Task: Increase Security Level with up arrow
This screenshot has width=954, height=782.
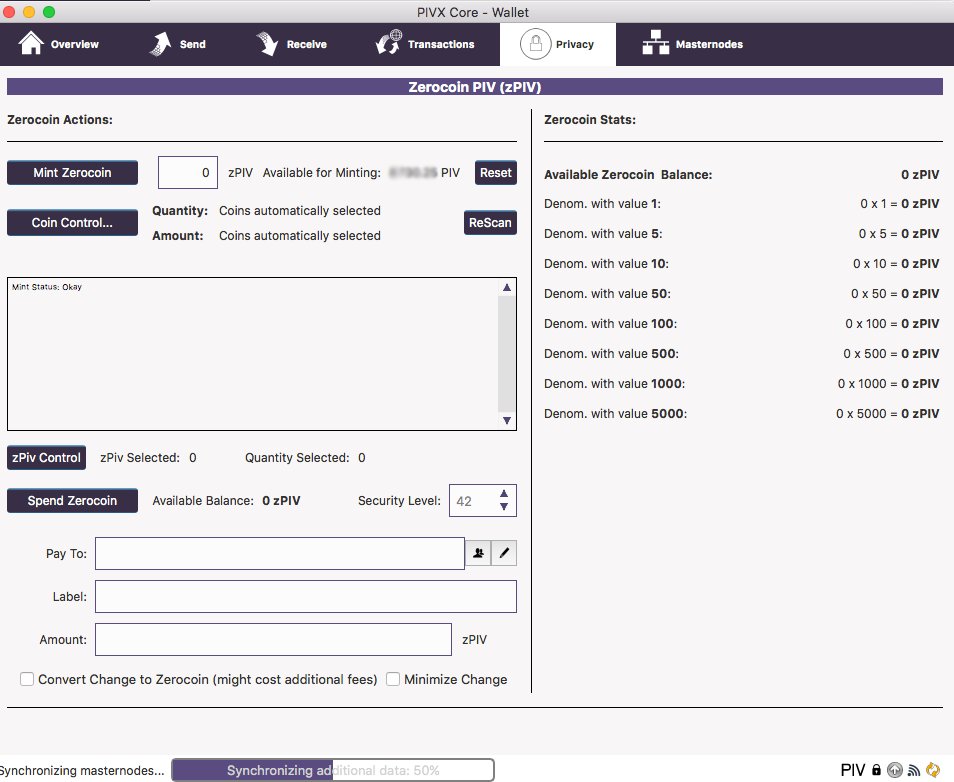Action: [x=504, y=494]
